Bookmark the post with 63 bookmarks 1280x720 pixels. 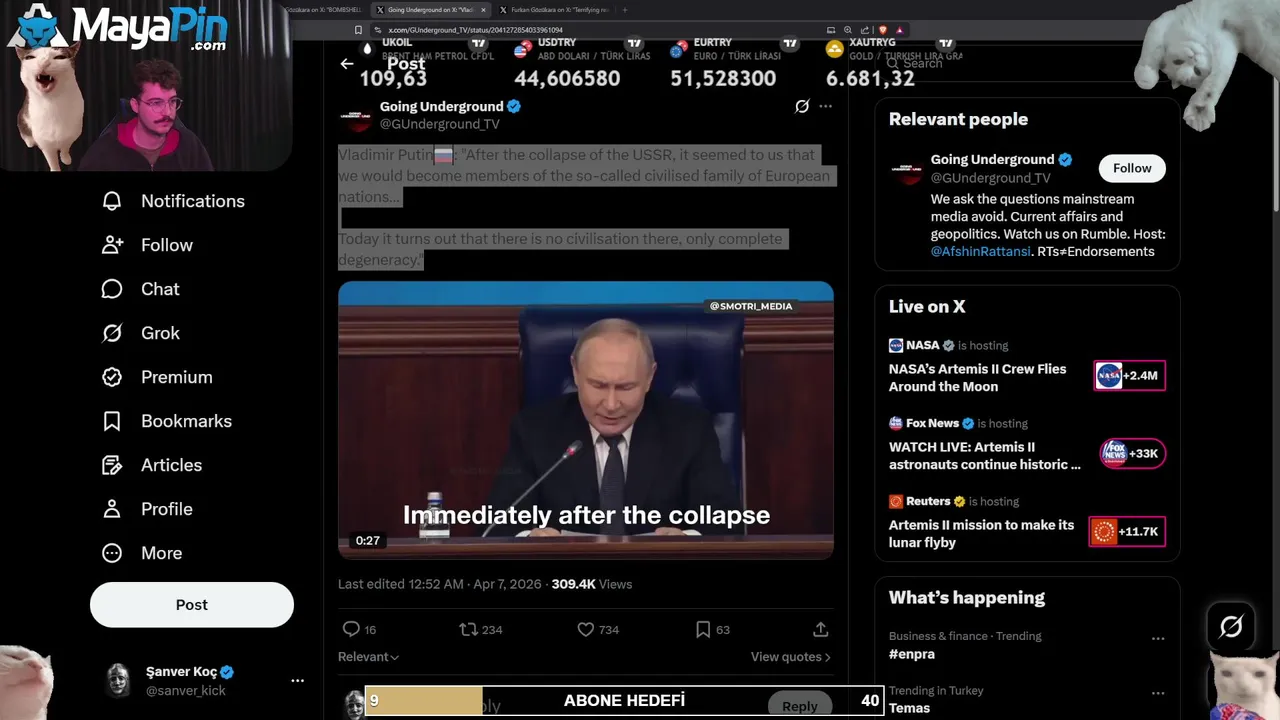[x=712, y=629]
